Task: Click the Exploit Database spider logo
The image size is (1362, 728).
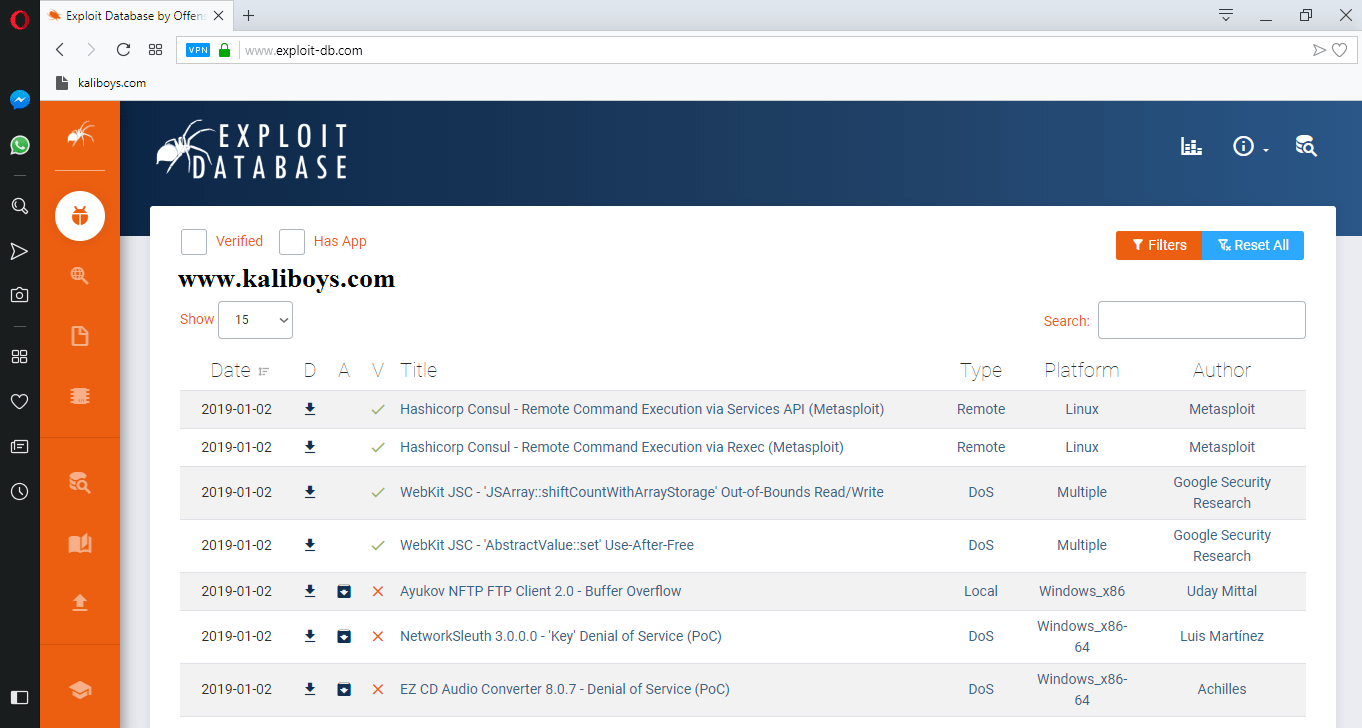Action: [252, 151]
